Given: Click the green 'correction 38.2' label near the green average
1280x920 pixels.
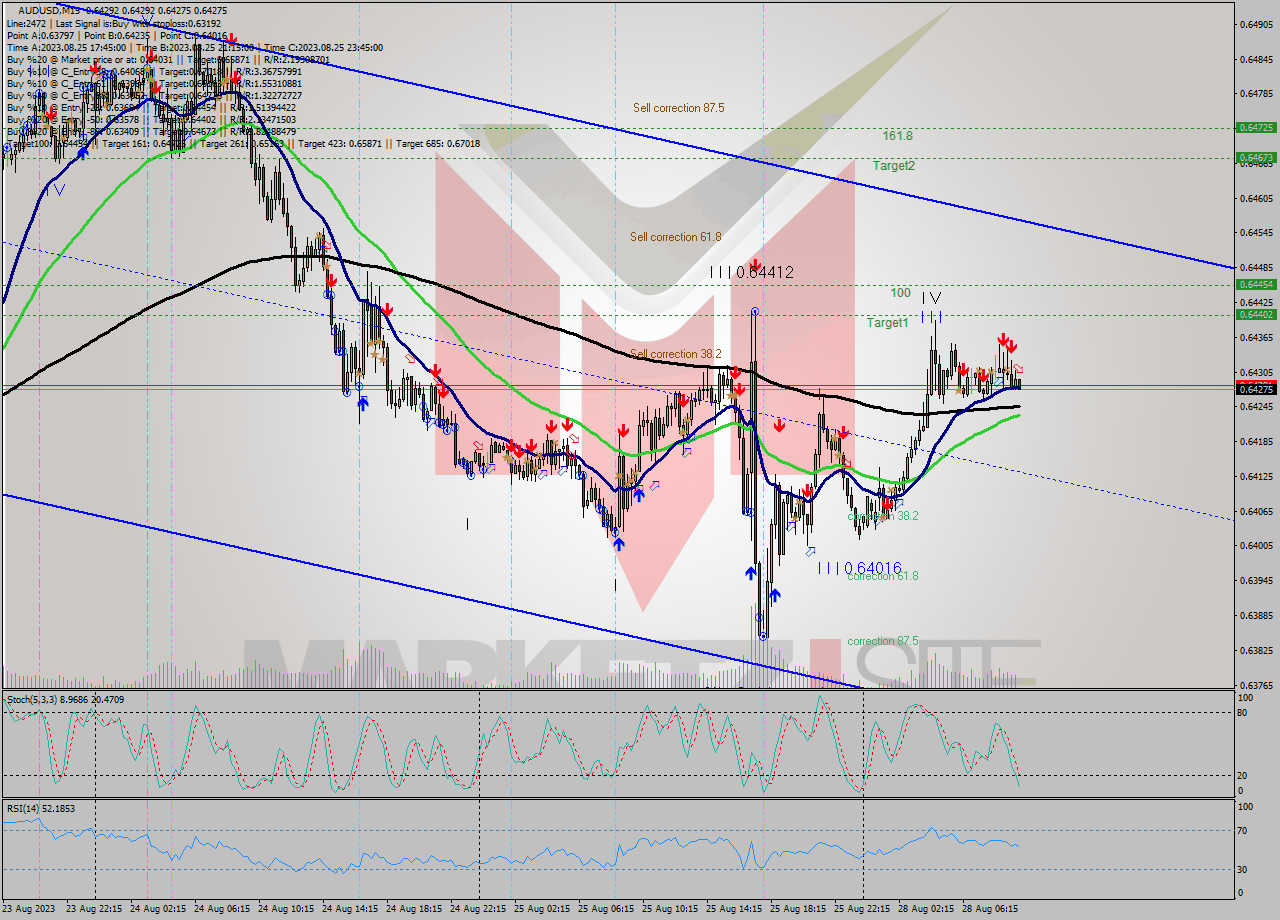Looking at the screenshot, I should pyautogui.click(x=882, y=516).
